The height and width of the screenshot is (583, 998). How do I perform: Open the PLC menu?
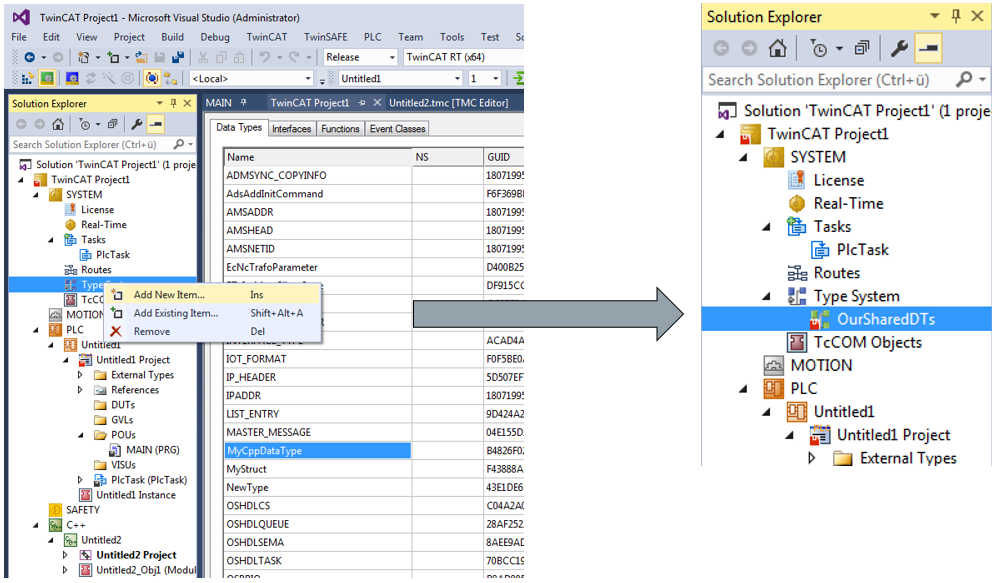[372, 37]
